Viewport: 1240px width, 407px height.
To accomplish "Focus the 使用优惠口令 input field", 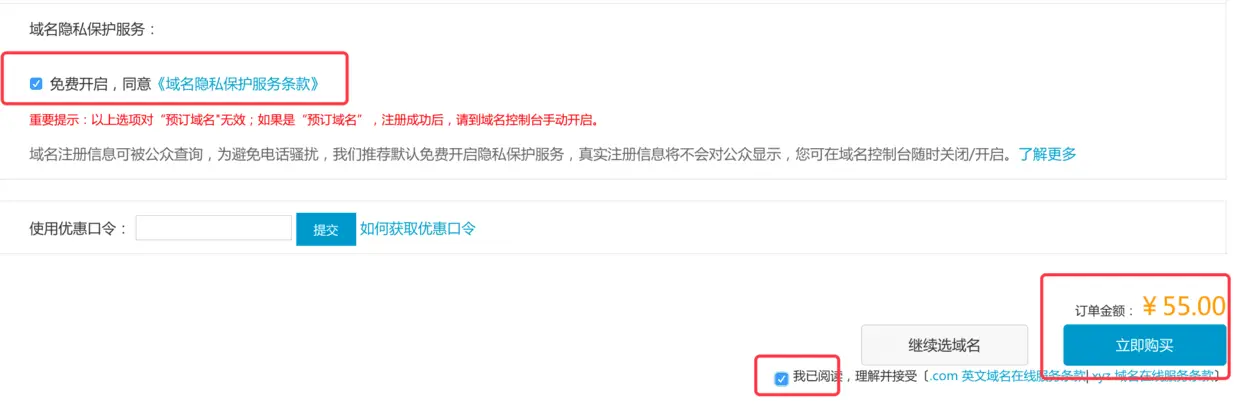I will pos(214,228).
